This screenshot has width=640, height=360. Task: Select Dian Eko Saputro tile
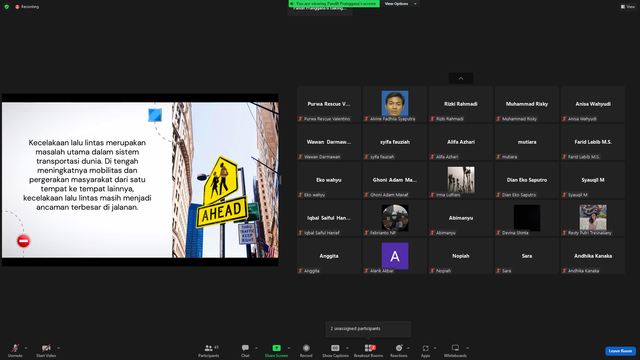(527, 180)
